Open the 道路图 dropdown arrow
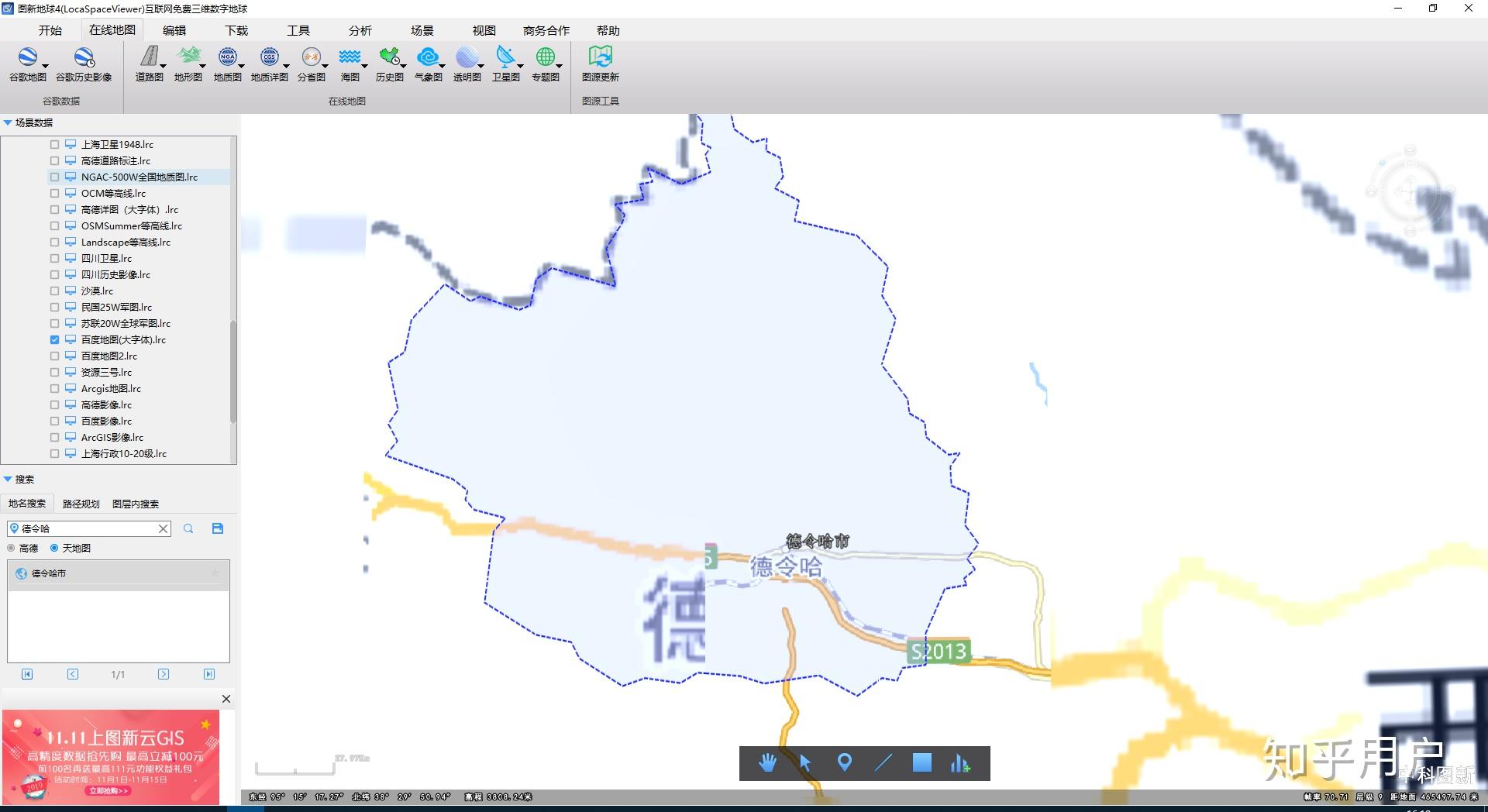The width and height of the screenshot is (1488, 812). 164,66
